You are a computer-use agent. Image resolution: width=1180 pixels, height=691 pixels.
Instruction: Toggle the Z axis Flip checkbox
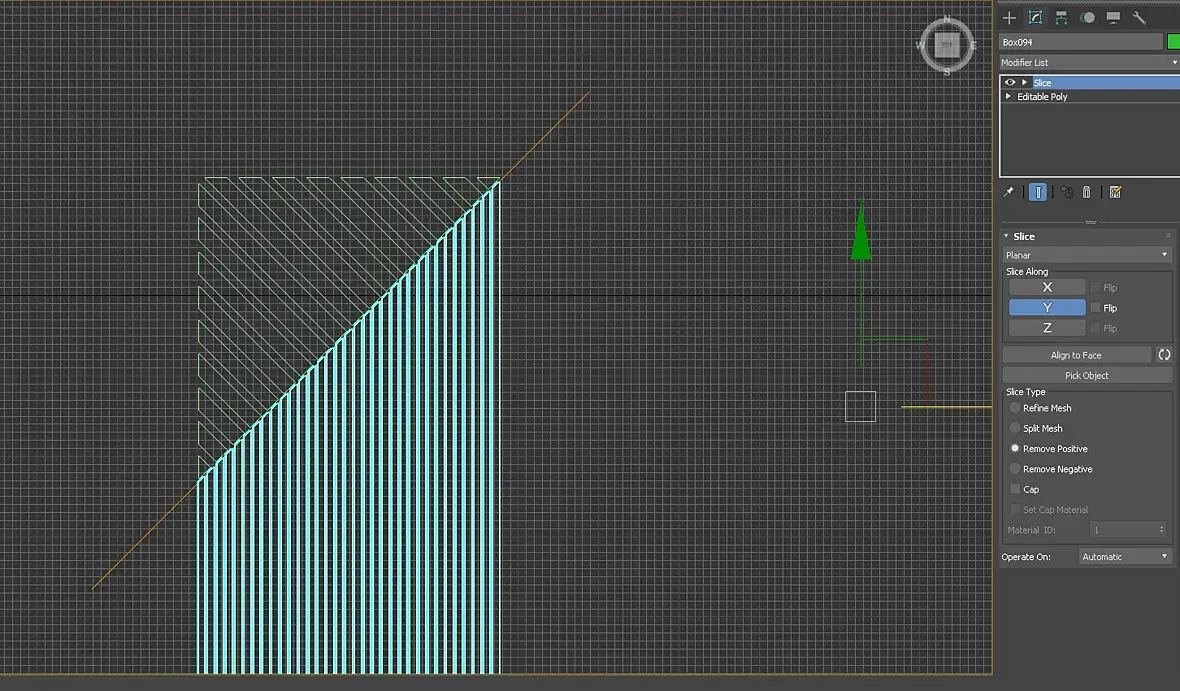tap(1096, 328)
